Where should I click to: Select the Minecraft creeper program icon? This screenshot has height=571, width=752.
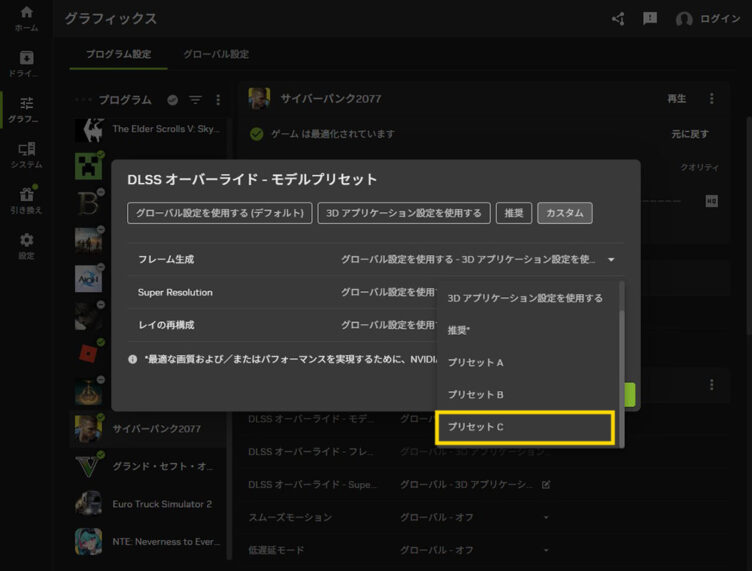pos(88,166)
